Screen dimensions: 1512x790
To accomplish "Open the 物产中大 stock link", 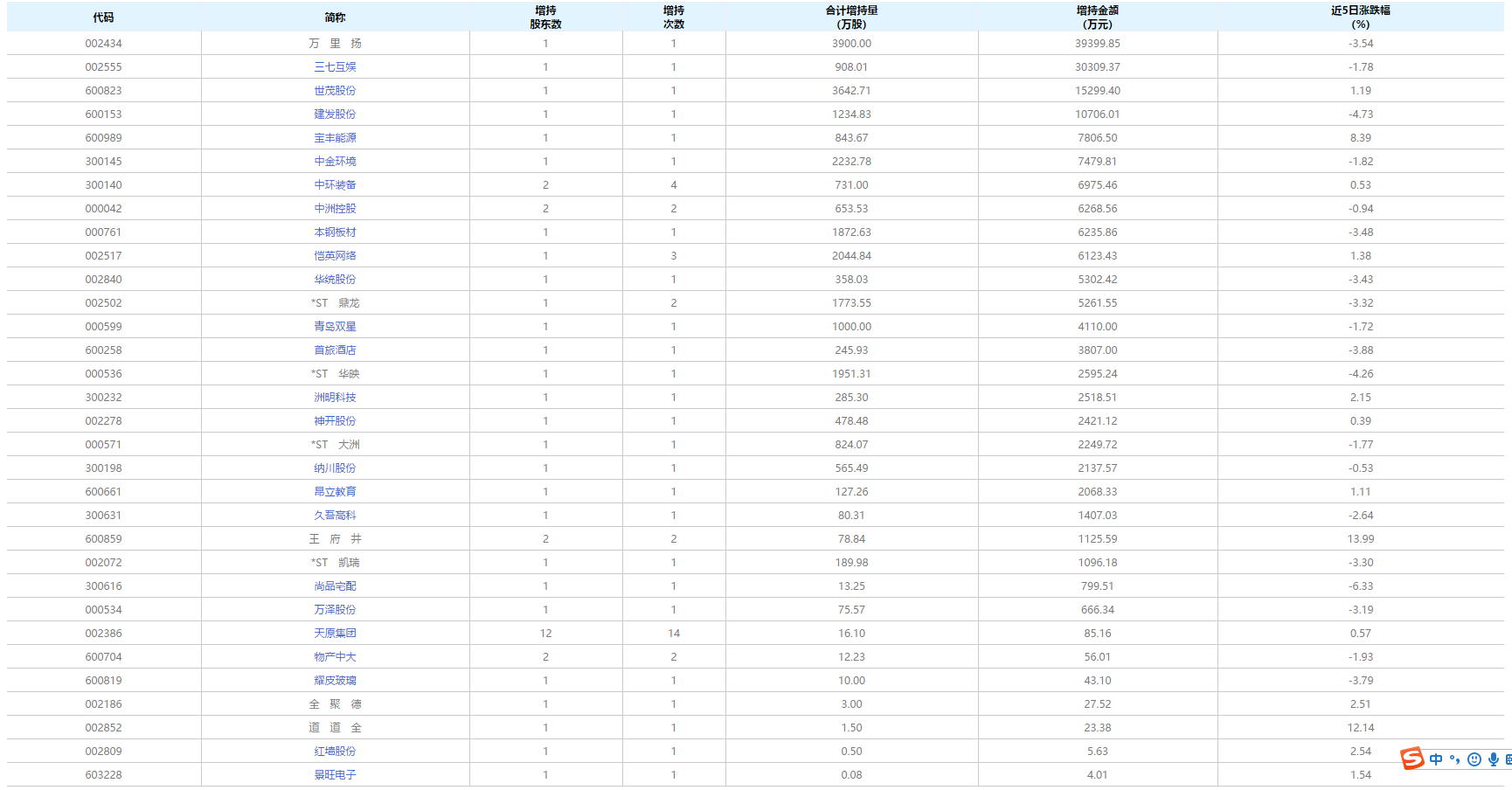I will point(335,657).
